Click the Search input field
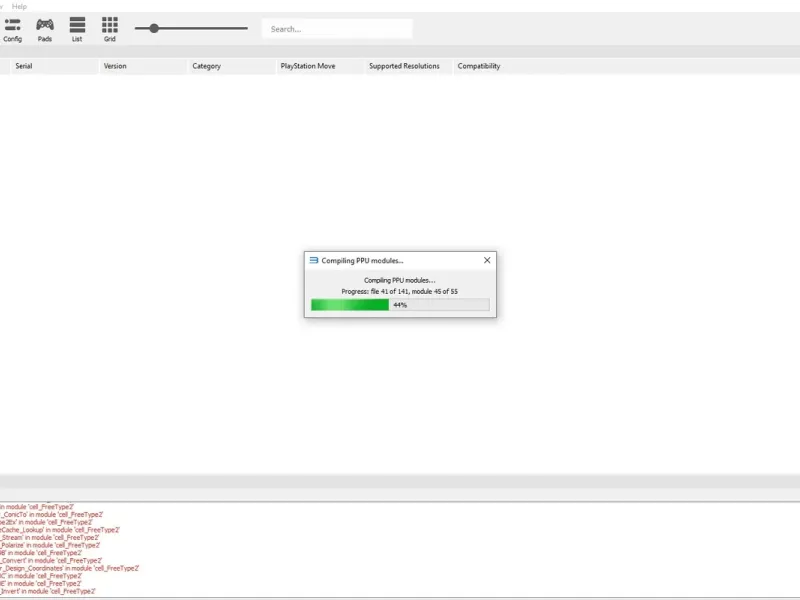Viewport: 800px width, 600px height. click(337, 29)
